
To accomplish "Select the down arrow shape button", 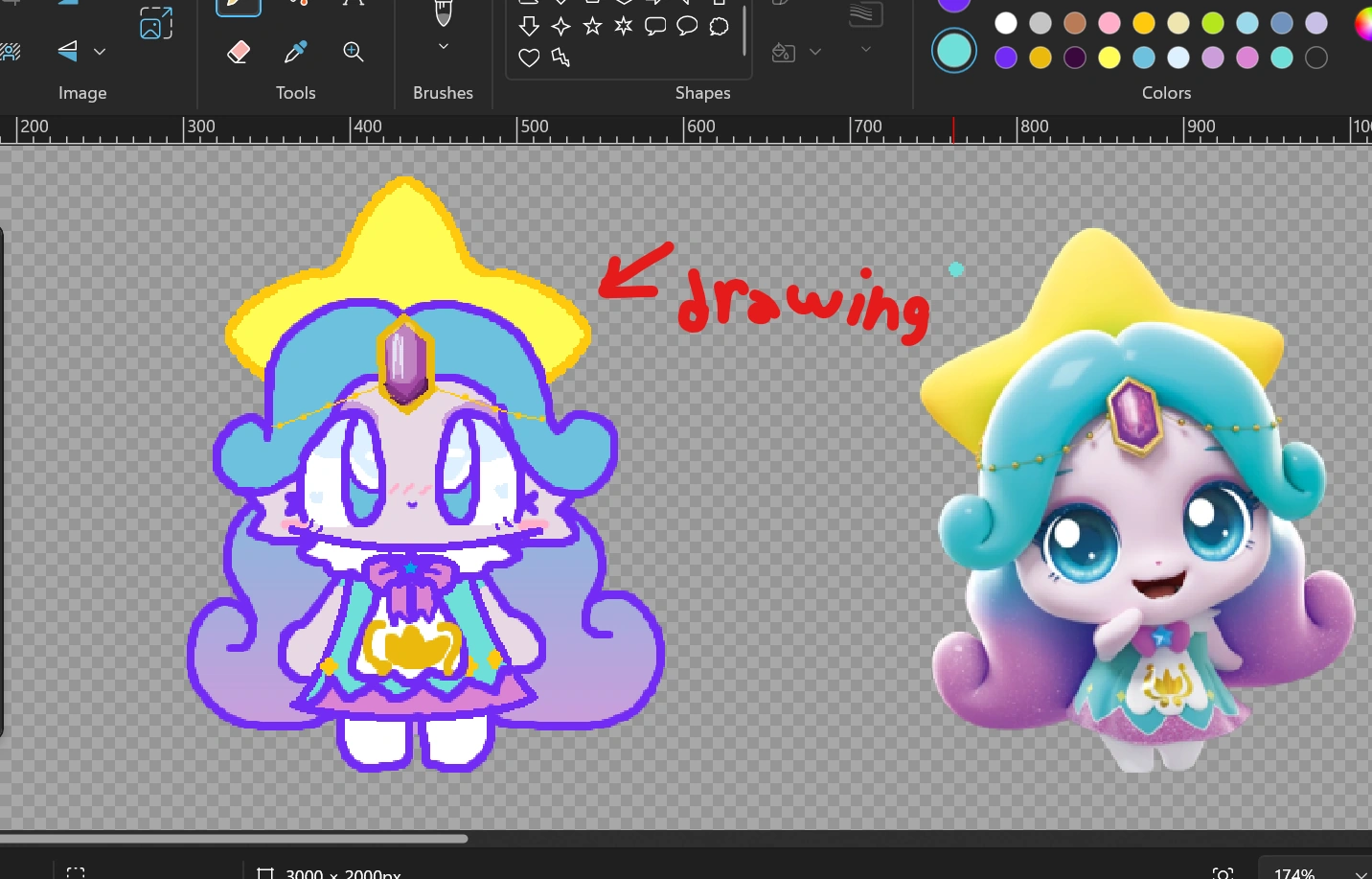I will tap(530, 26).
